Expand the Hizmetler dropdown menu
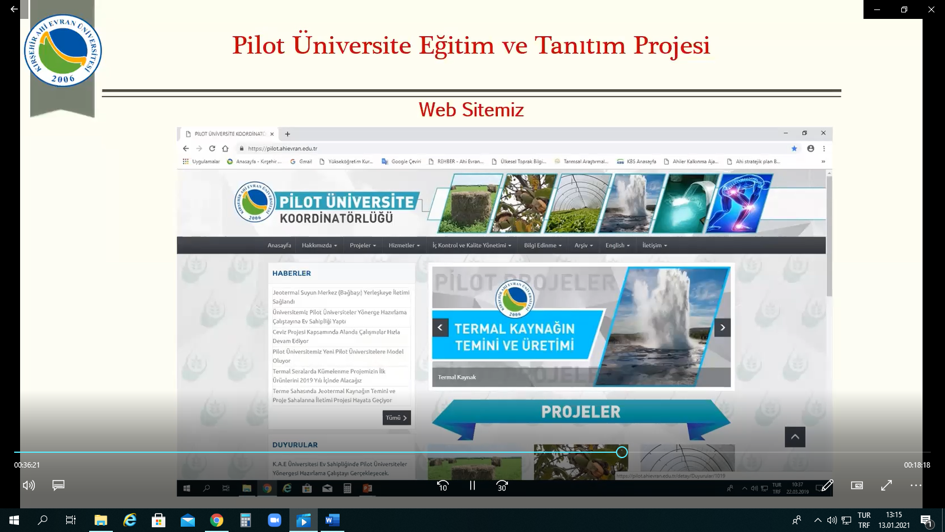Screen dimensions: 945x532 (404, 245)
